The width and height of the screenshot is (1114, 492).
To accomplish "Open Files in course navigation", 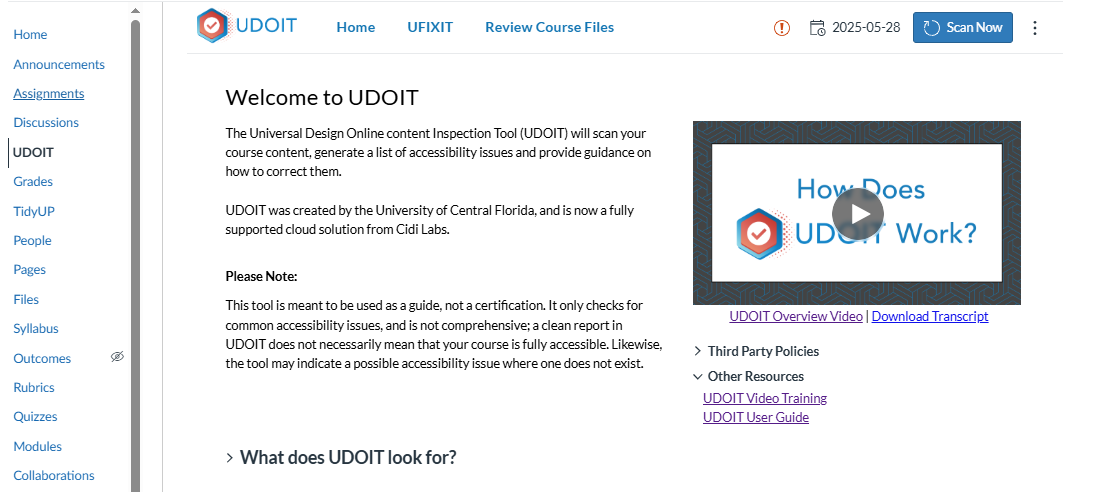I will coord(26,300).
